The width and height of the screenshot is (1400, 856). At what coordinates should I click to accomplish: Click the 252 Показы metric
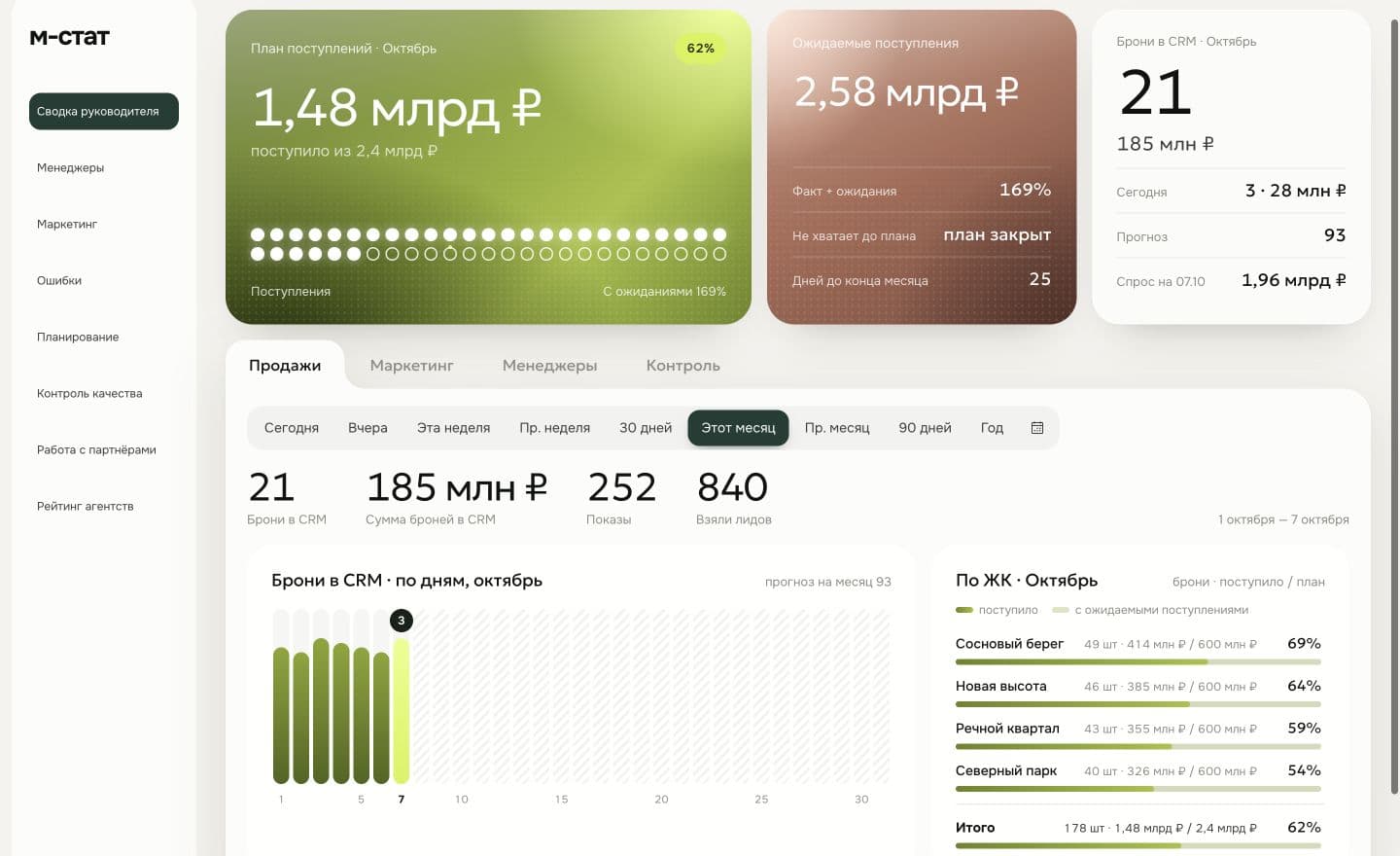pos(621,496)
